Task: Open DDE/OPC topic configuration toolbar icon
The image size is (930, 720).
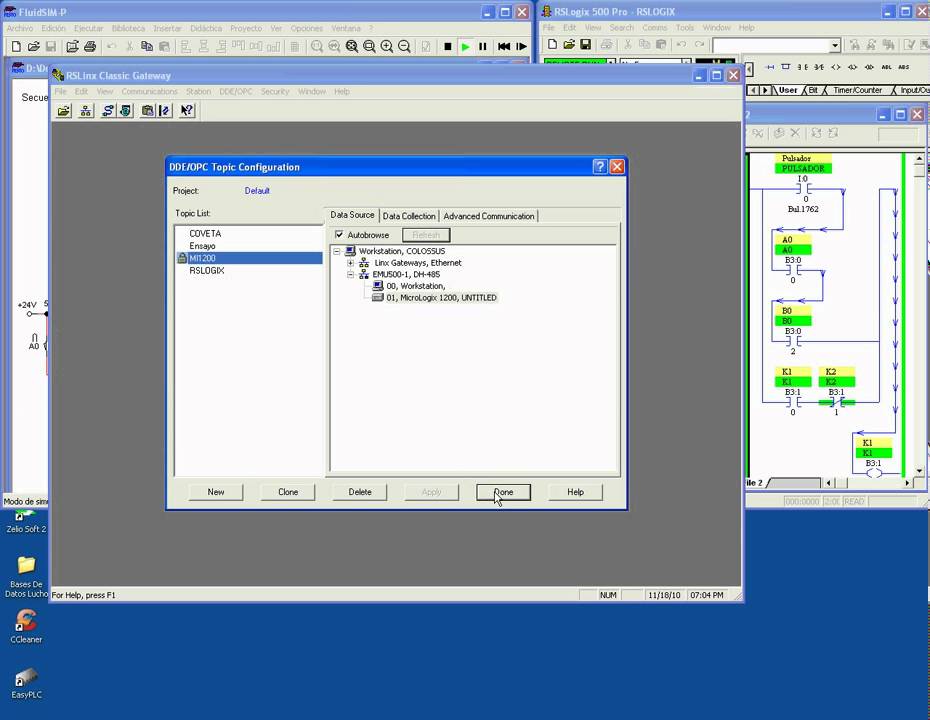Action: coord(165,111)
